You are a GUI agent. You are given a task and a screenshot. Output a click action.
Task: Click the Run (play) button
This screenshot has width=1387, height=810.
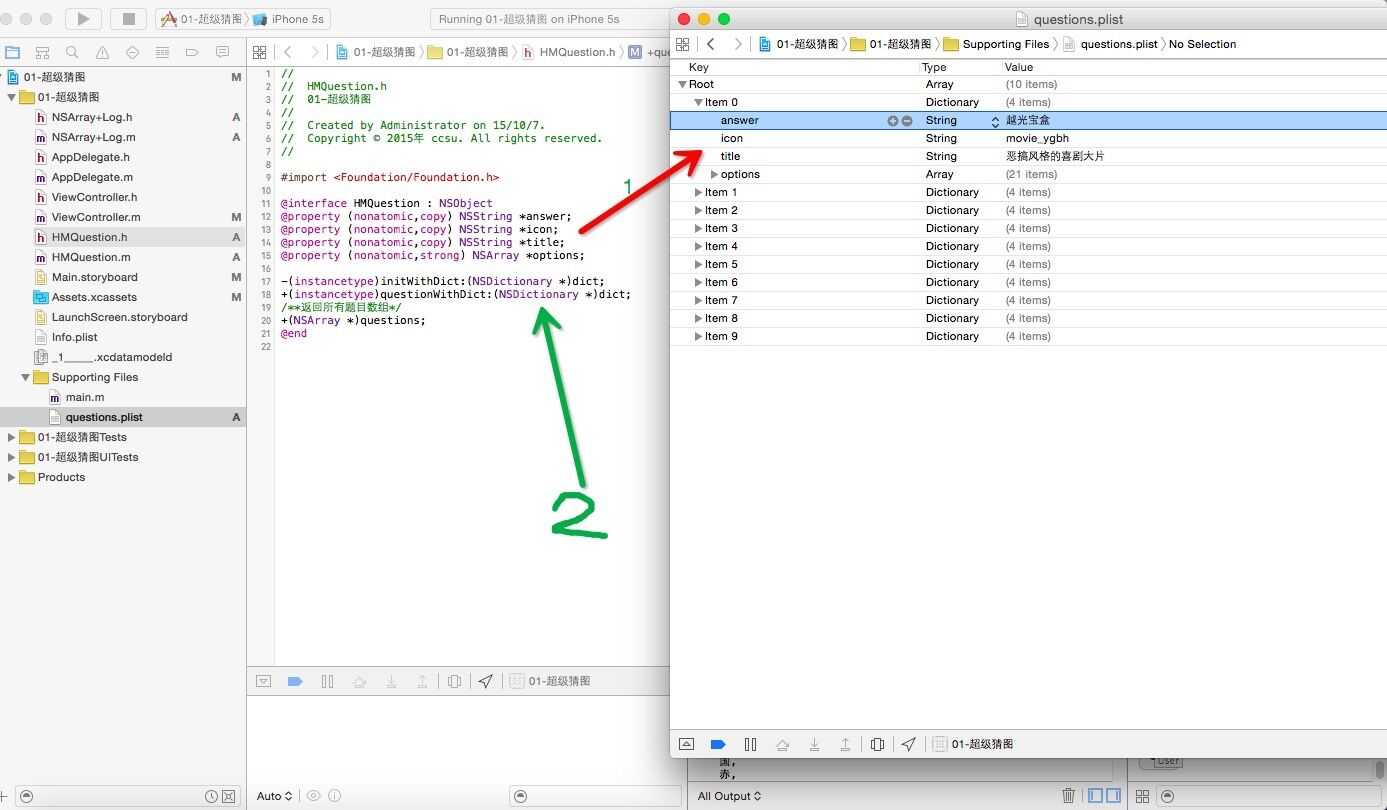tap(83, 18)
